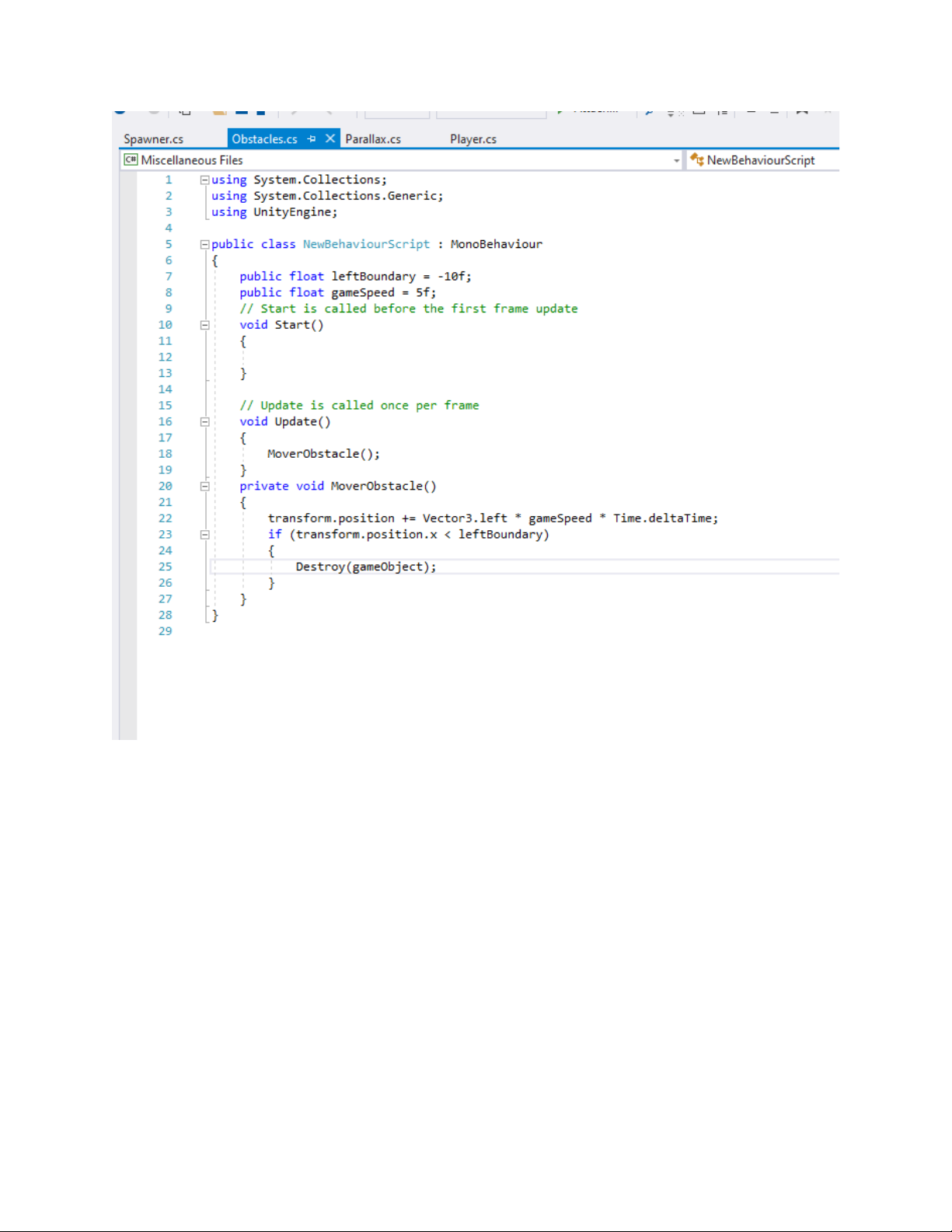Click the gameSpeed variable declaration
Viewport: 952px width, 1232px height.
(363, 293)
